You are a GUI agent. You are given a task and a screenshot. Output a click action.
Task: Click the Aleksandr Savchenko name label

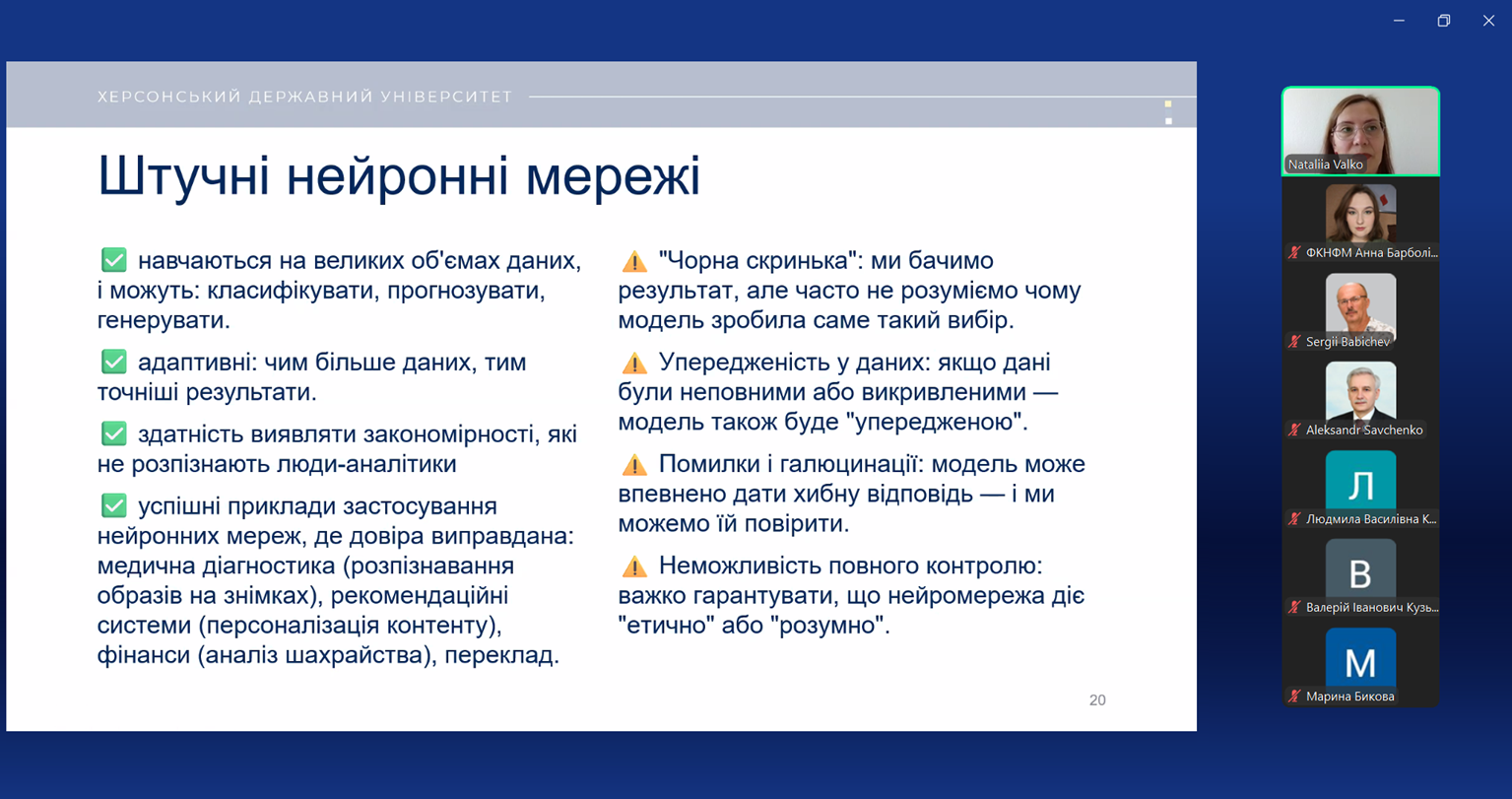coord(1364,431)
